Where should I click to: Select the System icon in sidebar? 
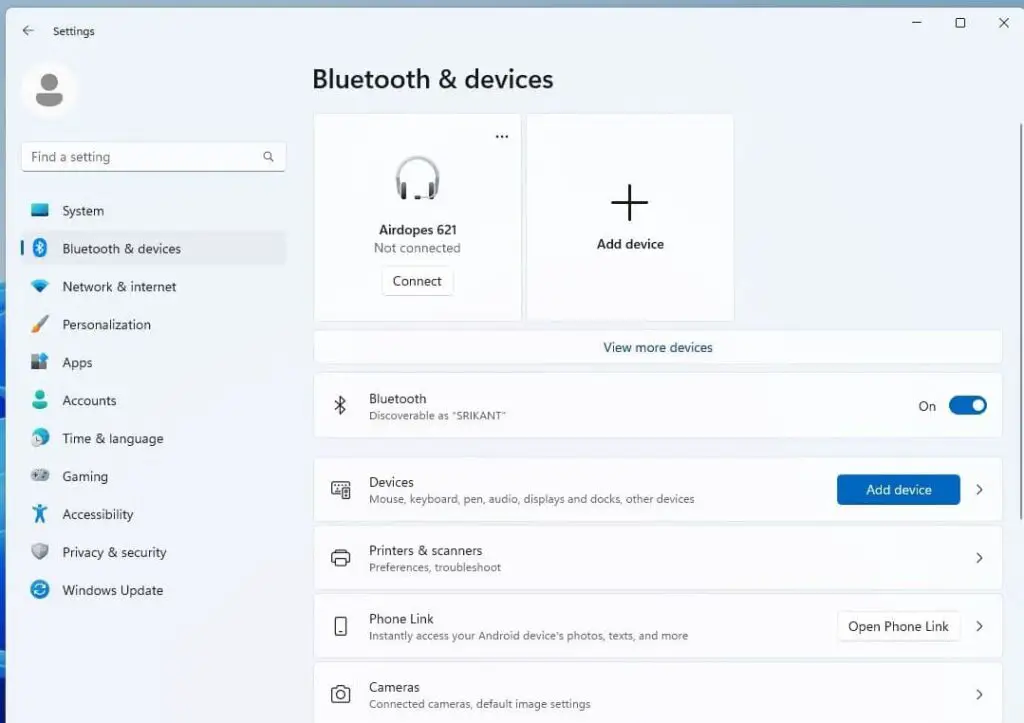(39, 211)
